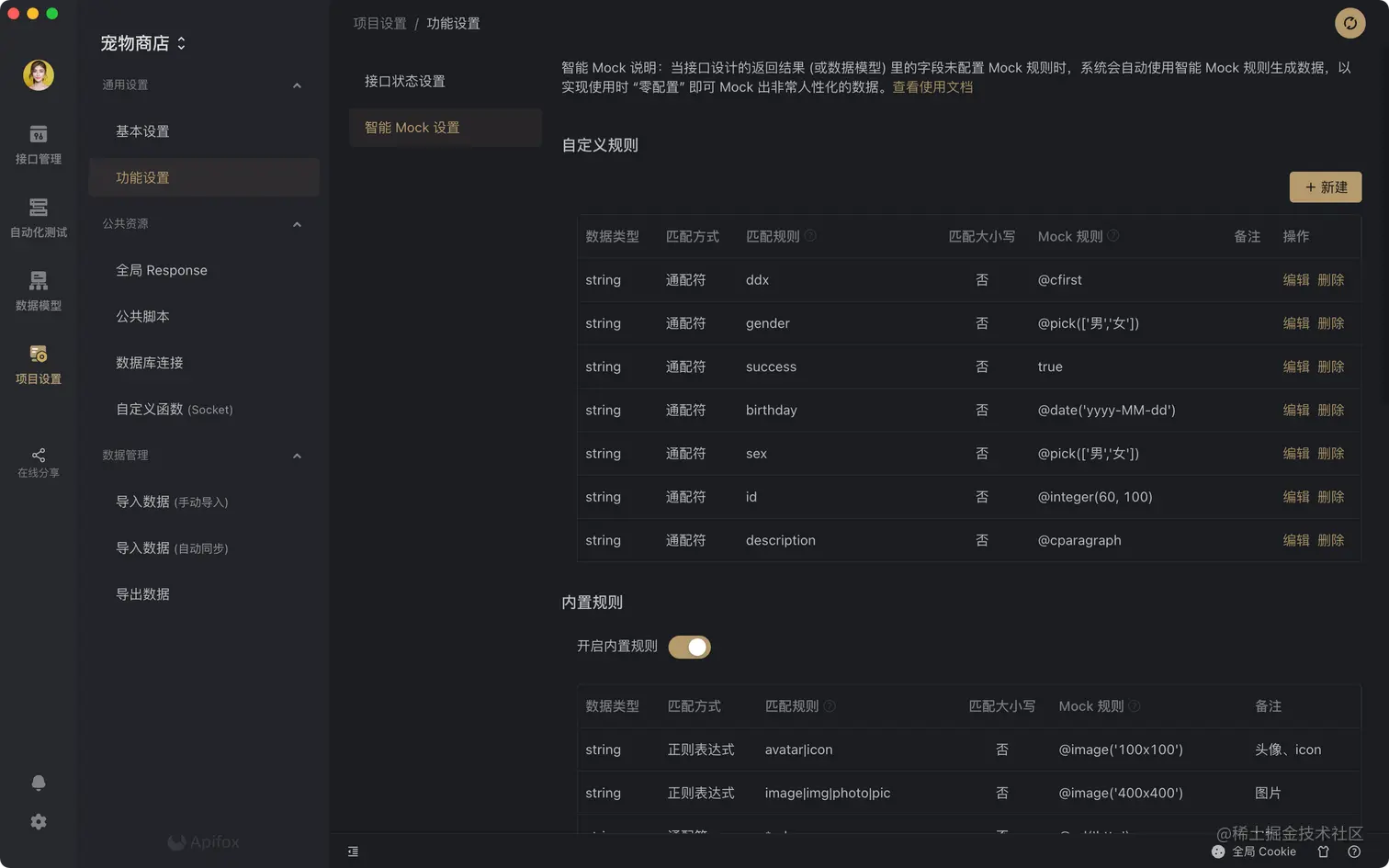1389x868 pixels.
Task: Collapse the panel with the bottom-left indent icon
Action: pyautogui.click(x=353, y=851)
